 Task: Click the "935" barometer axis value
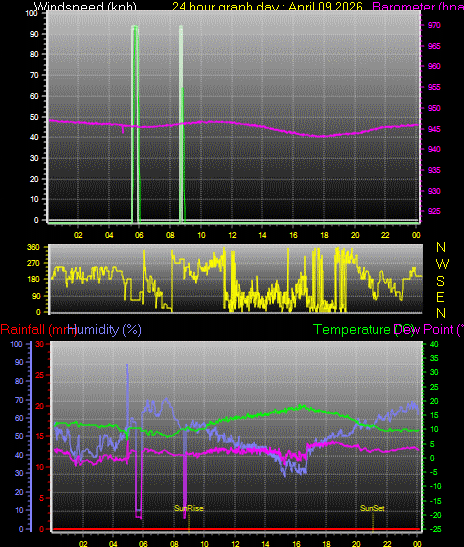click(x=434, y=170)
